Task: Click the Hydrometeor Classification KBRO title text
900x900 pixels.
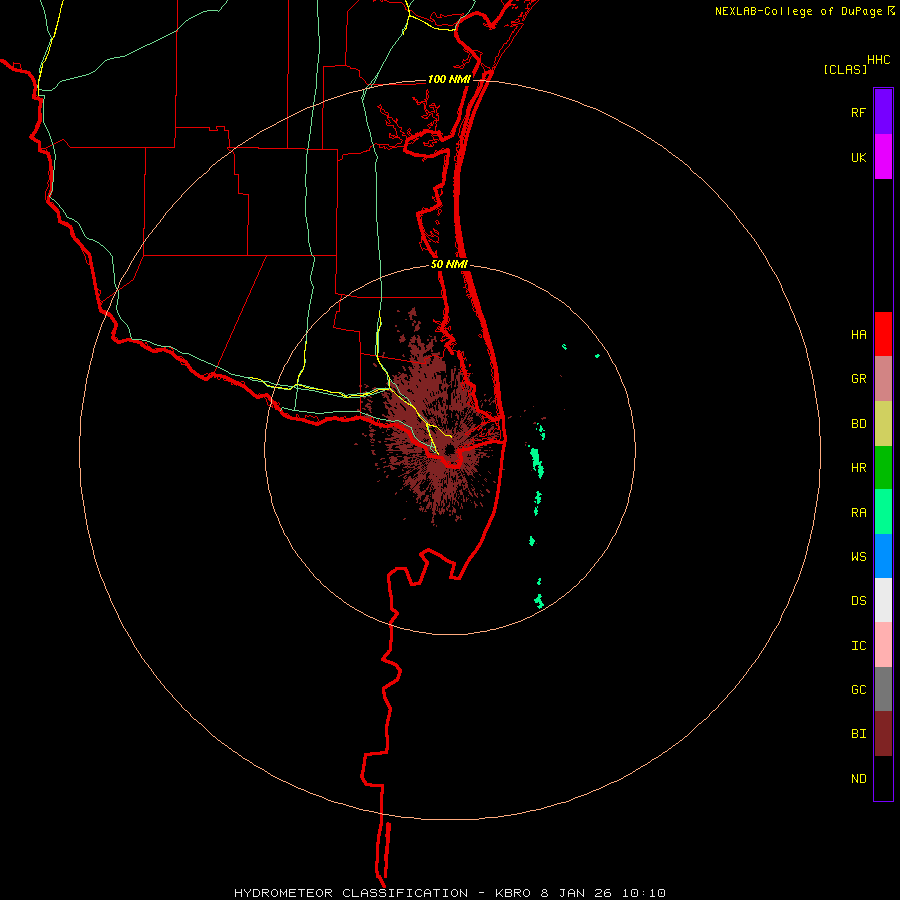Action: pyautogui.click(x=450, y=893)
